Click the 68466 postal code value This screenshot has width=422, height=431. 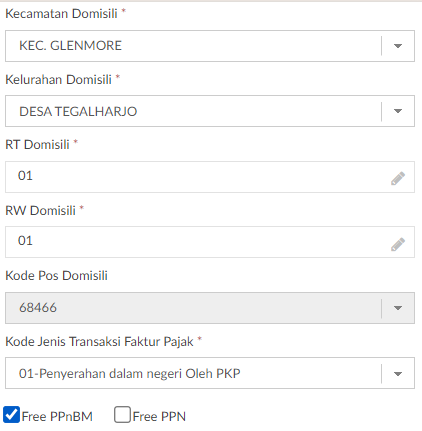pos(38,308)
